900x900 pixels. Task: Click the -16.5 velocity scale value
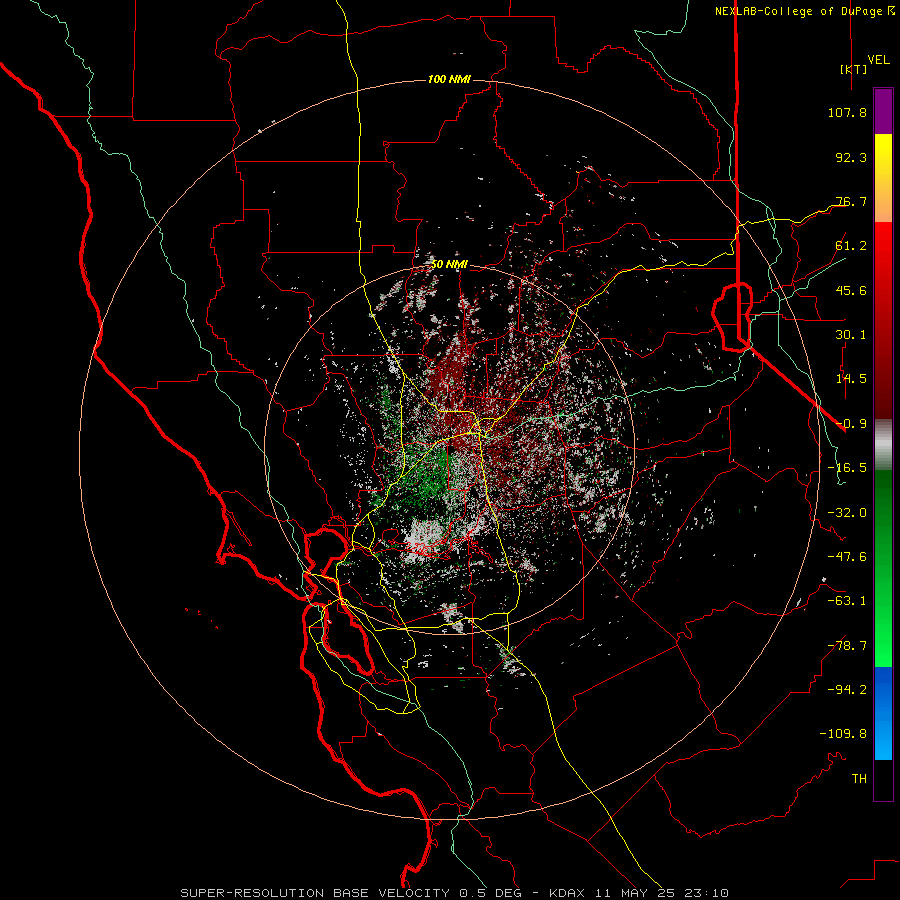847,468
